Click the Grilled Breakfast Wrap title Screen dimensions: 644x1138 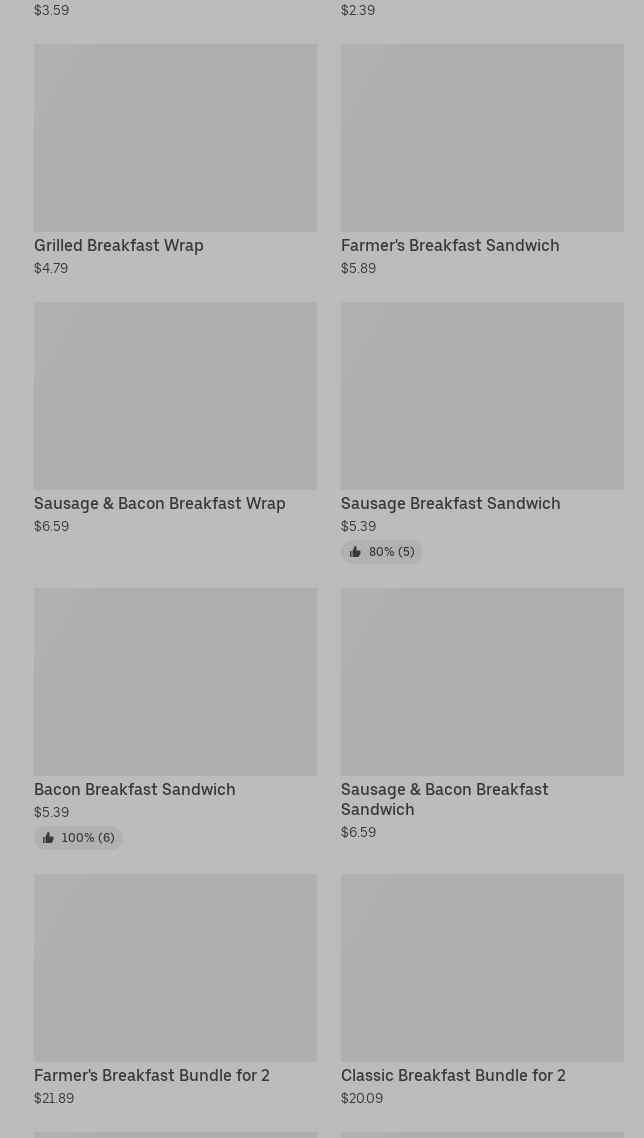[119, 246]
